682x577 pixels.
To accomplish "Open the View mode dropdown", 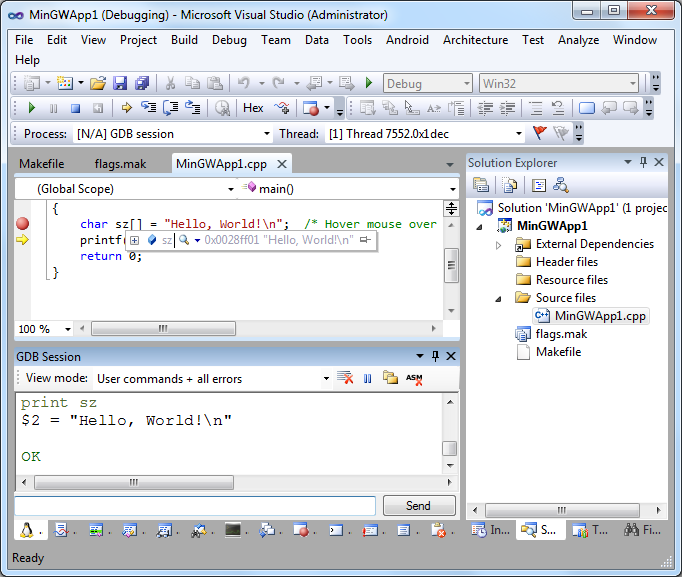I will 326,379.
